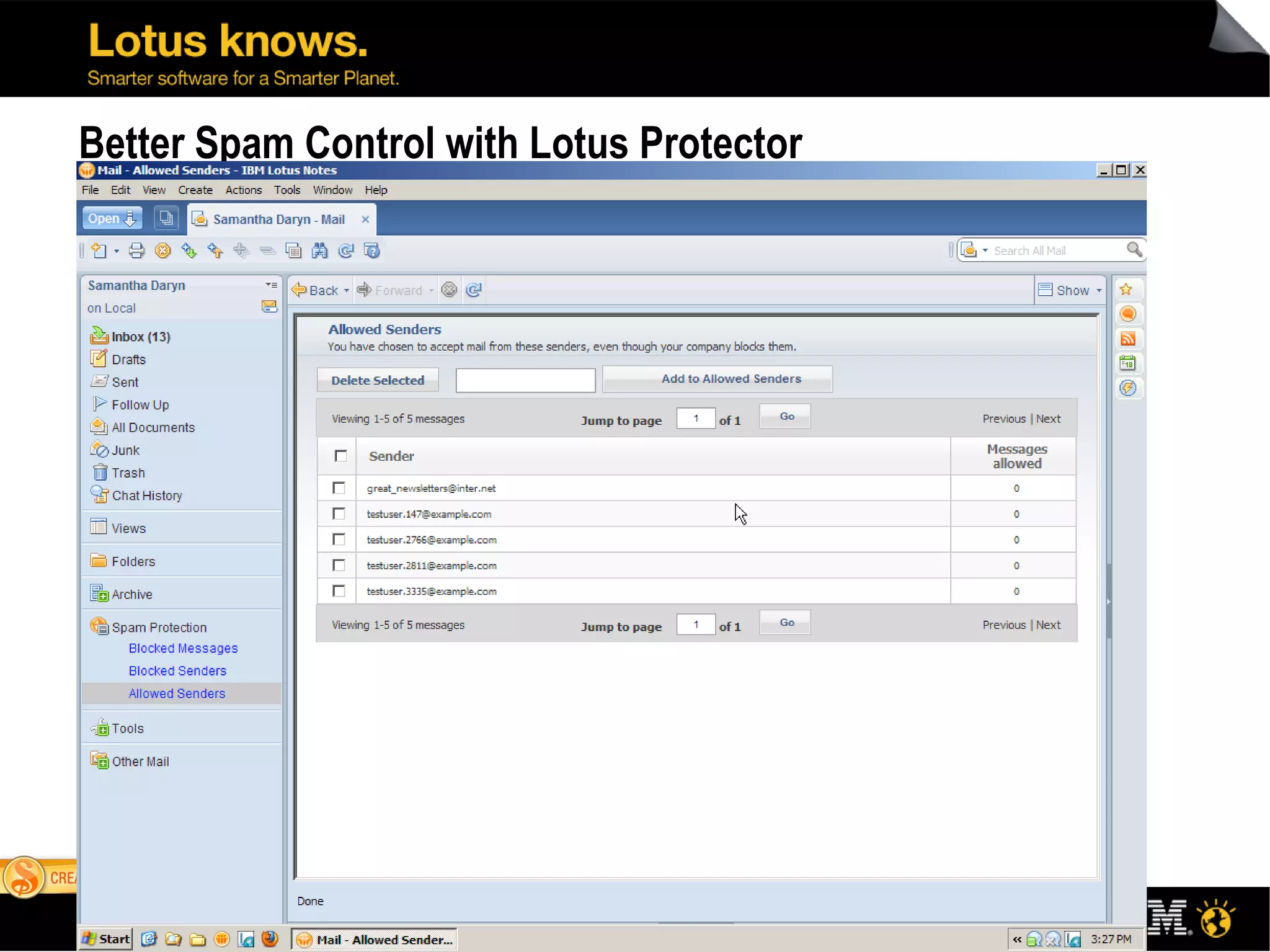Click the Back navigation button
The height and width of the screenshot is (952, 1270).
(x=315, y=290)
